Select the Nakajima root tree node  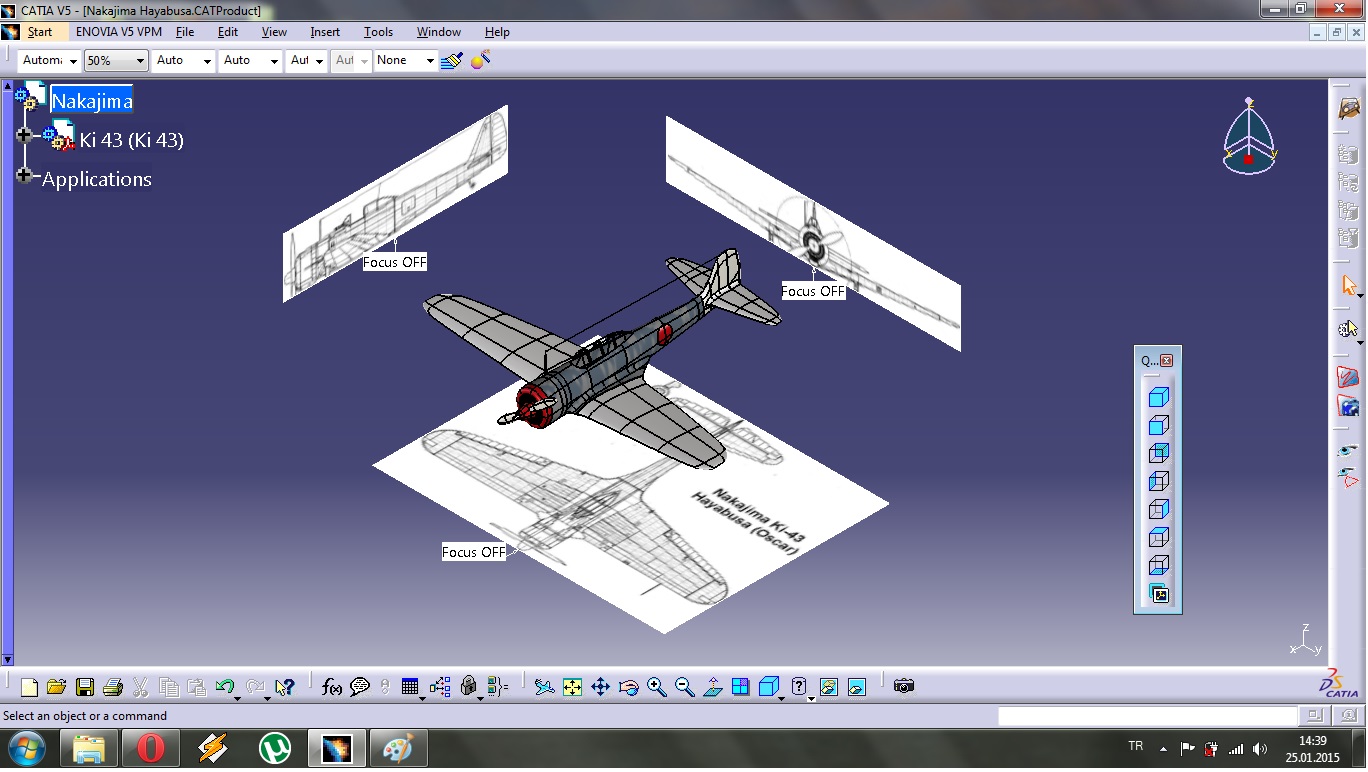click(x=92, y=101)
